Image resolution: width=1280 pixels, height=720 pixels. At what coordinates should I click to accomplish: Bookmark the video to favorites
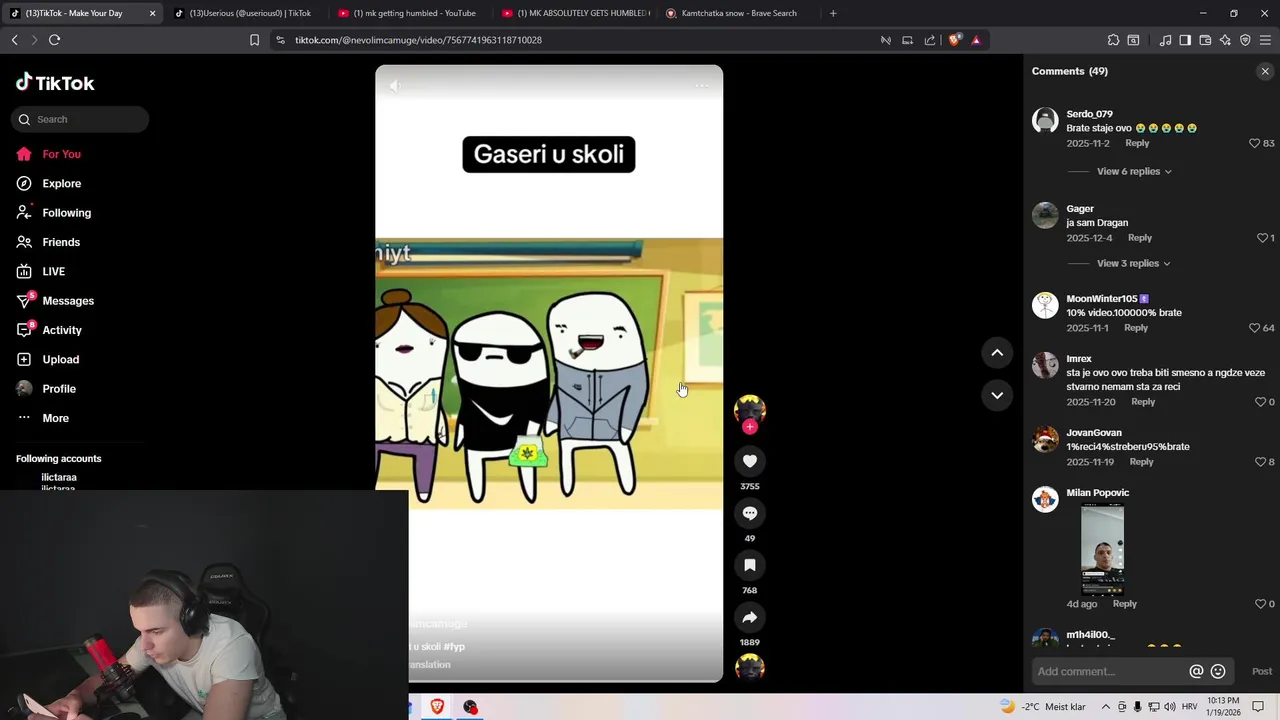coord(750,565)
